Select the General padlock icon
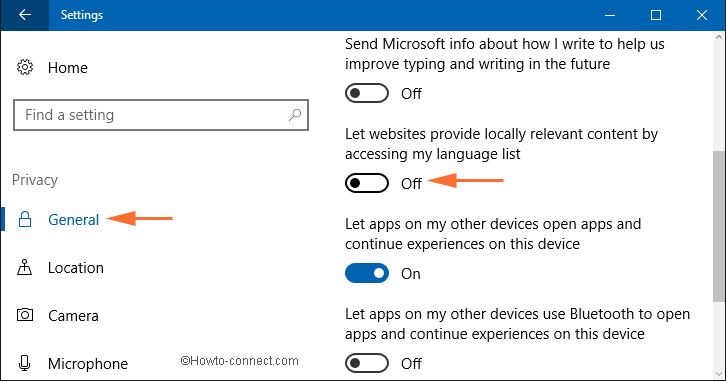726x381 pixels. [25, 219]
